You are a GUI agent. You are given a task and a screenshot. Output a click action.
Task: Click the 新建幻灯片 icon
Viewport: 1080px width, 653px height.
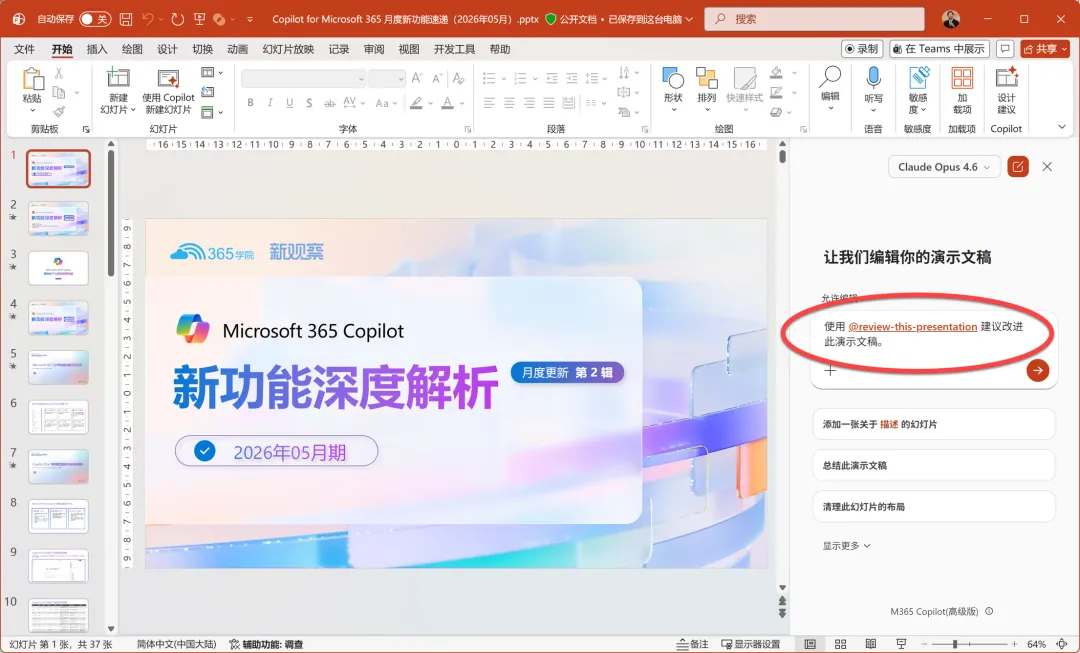[x=118, y=77]
